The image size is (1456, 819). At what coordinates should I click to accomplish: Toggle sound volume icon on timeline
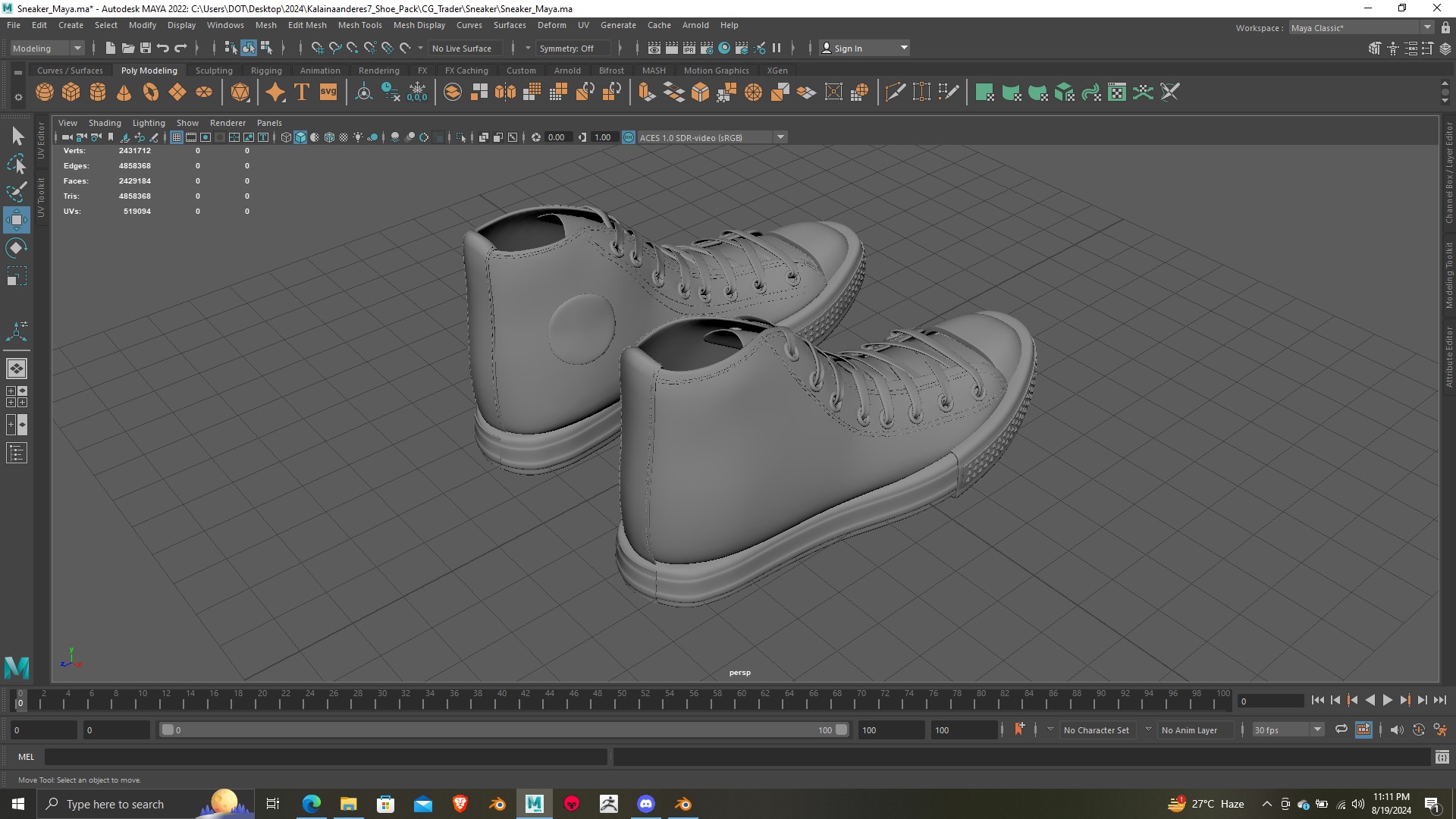click(1397, 730)
